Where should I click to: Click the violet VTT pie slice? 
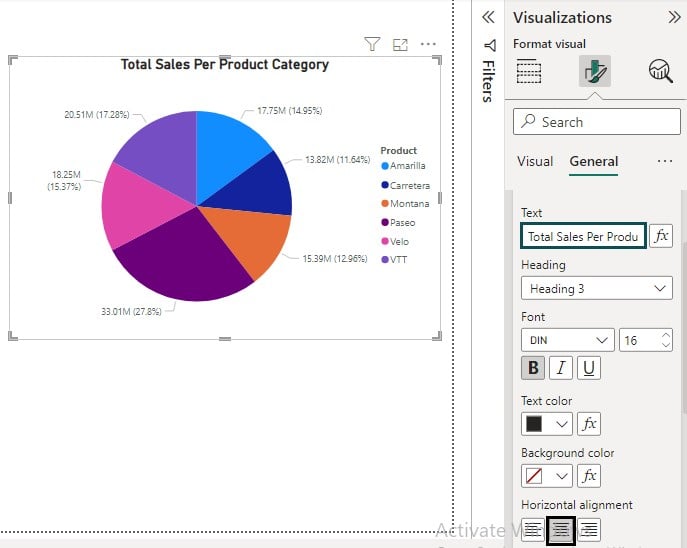point(164,153)
